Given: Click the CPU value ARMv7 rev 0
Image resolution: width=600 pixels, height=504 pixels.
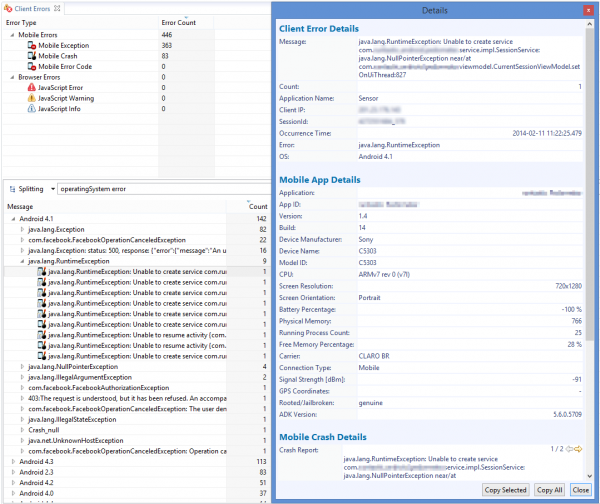Looking at the screenshot, I should 384,275.
